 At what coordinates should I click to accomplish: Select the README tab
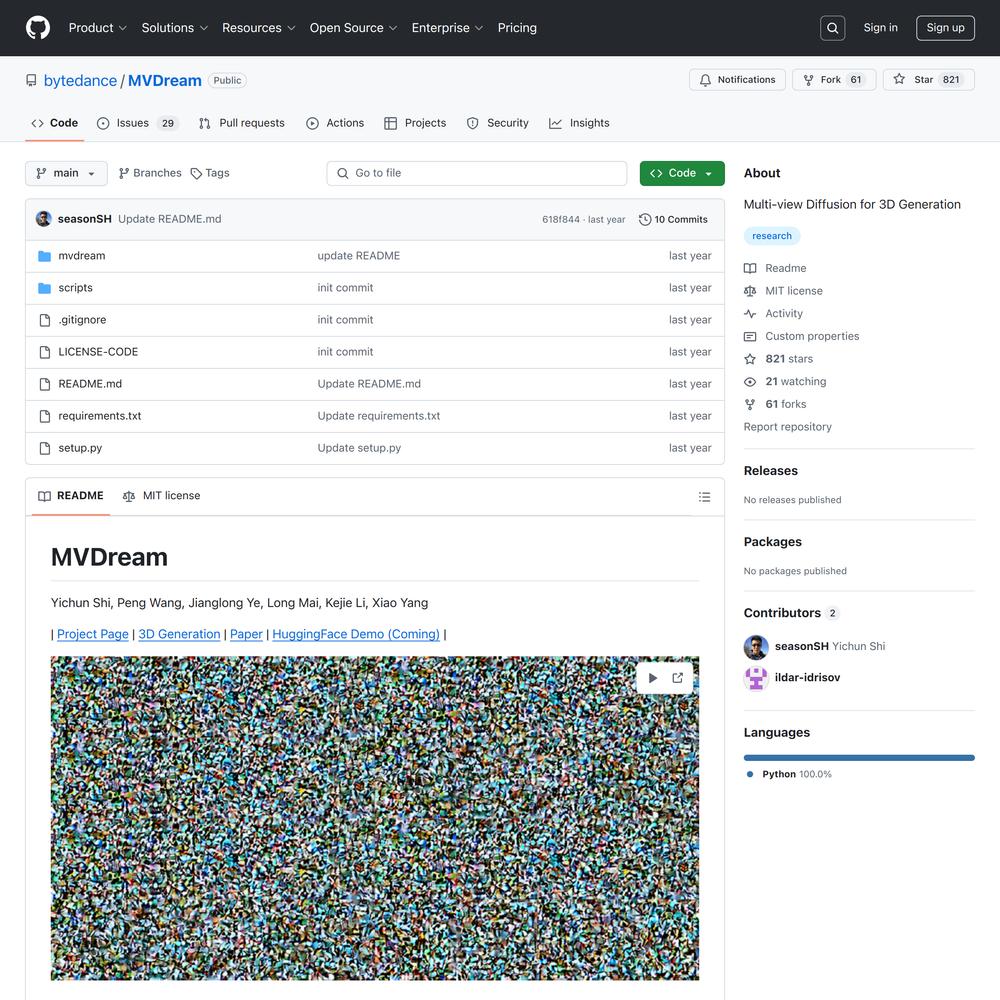tap(71, 496)
